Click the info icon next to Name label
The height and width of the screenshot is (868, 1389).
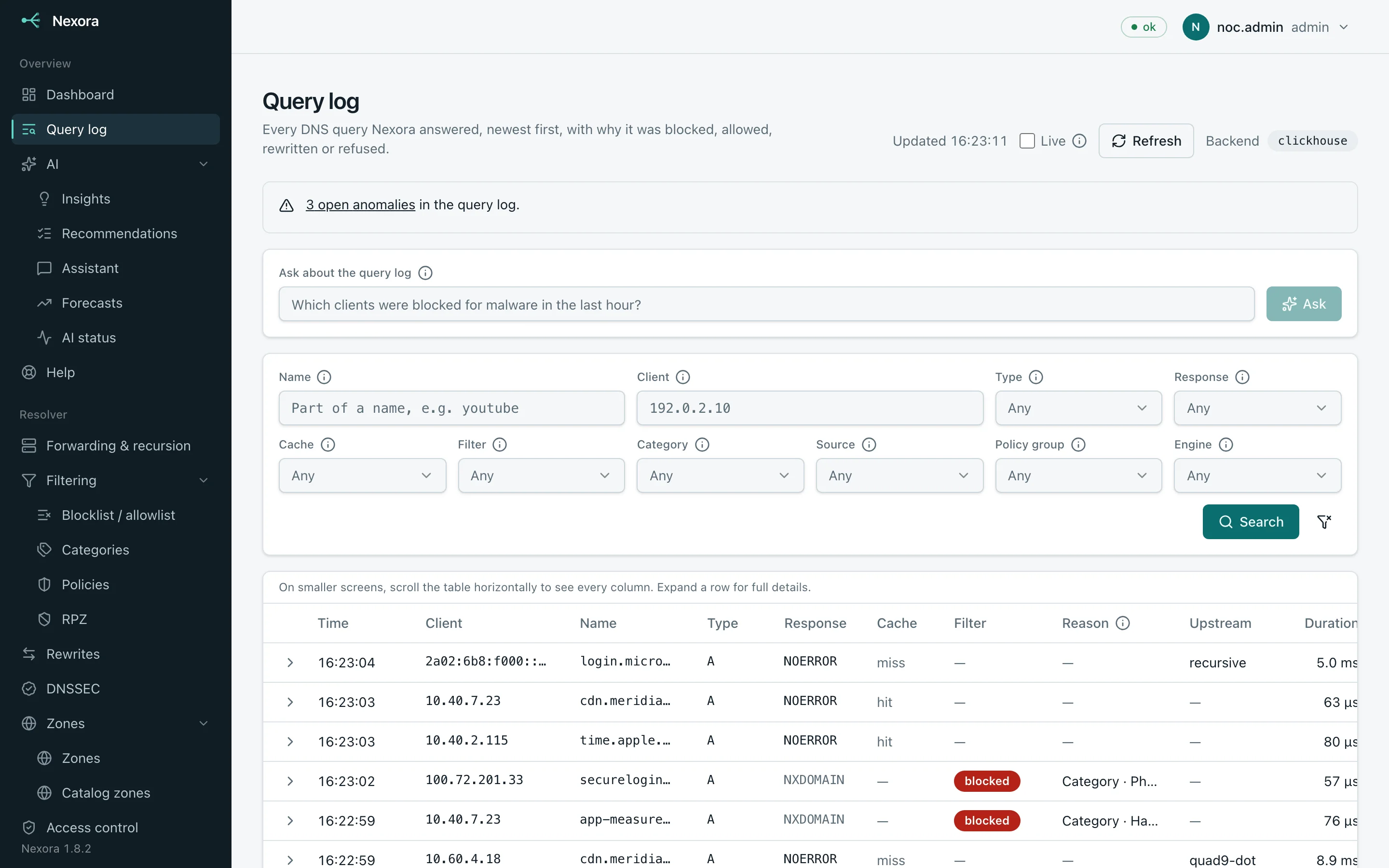[x=324, y=377]
